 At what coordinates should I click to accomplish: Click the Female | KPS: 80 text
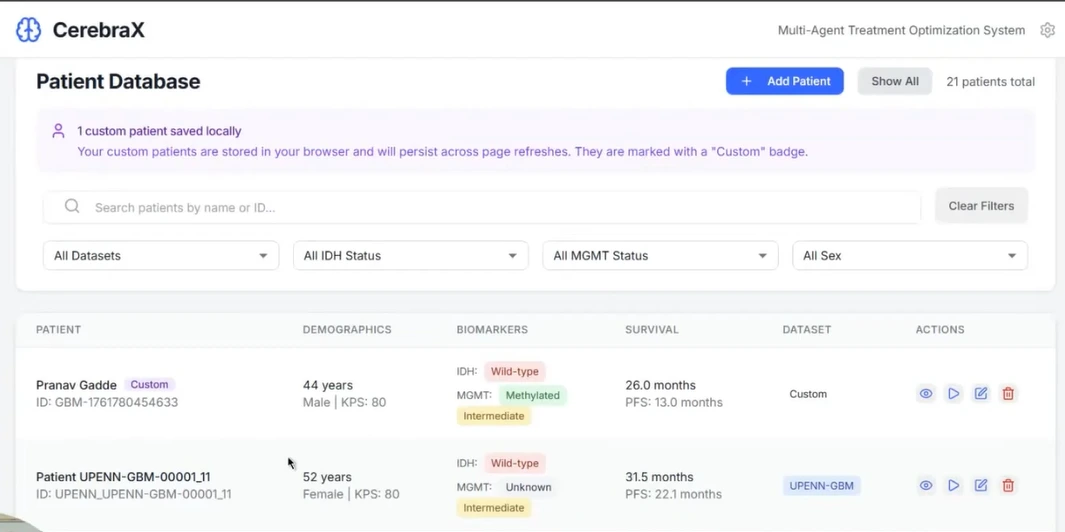pos(351,494)
